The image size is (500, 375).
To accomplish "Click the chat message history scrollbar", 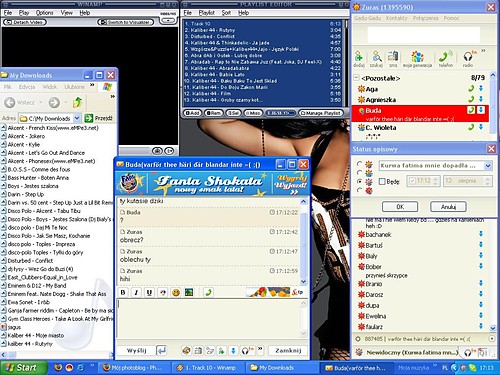I will 303,242.
